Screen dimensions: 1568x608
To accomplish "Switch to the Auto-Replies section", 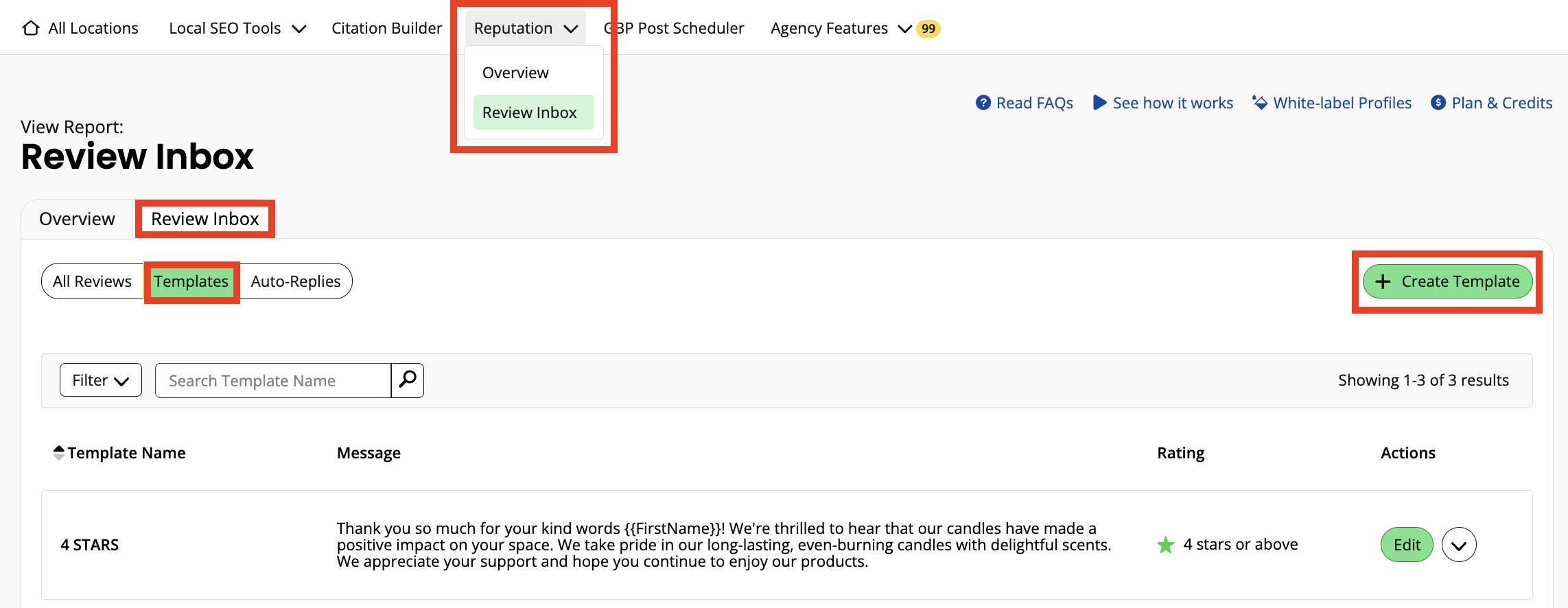I will (x=295, y=281).
